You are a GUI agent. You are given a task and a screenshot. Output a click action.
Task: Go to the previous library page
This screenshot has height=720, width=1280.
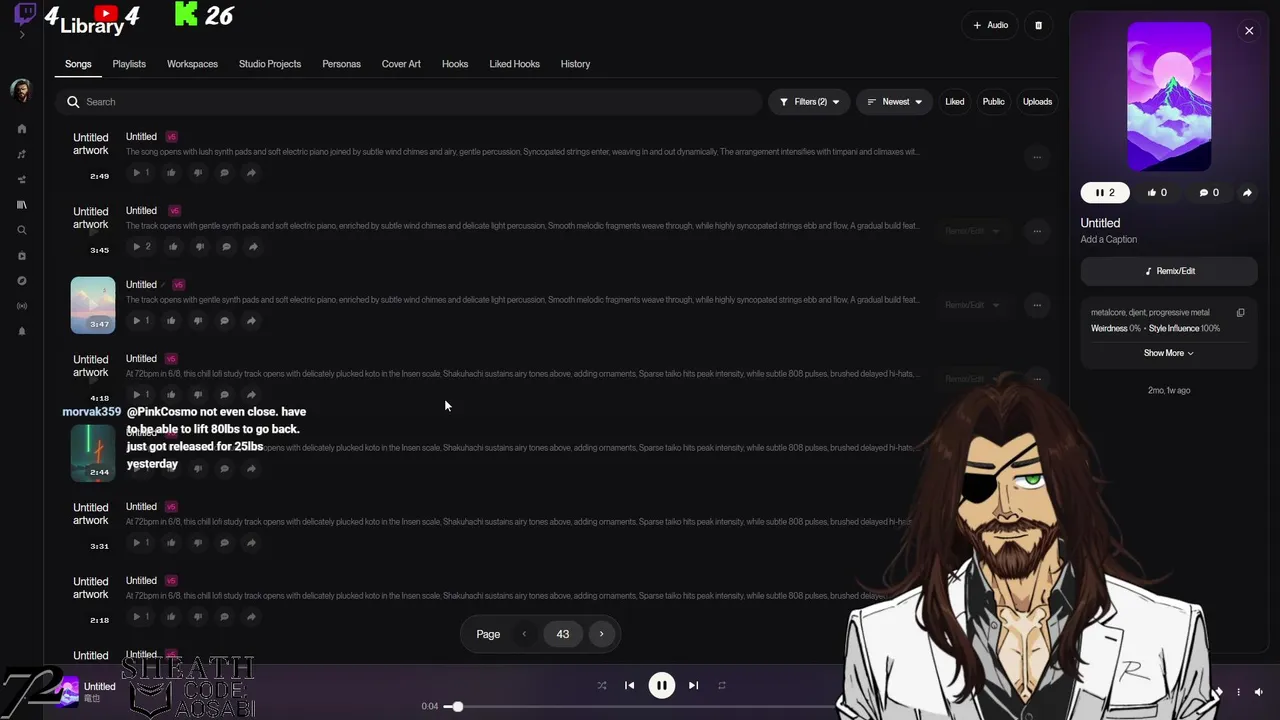(524, 634)
